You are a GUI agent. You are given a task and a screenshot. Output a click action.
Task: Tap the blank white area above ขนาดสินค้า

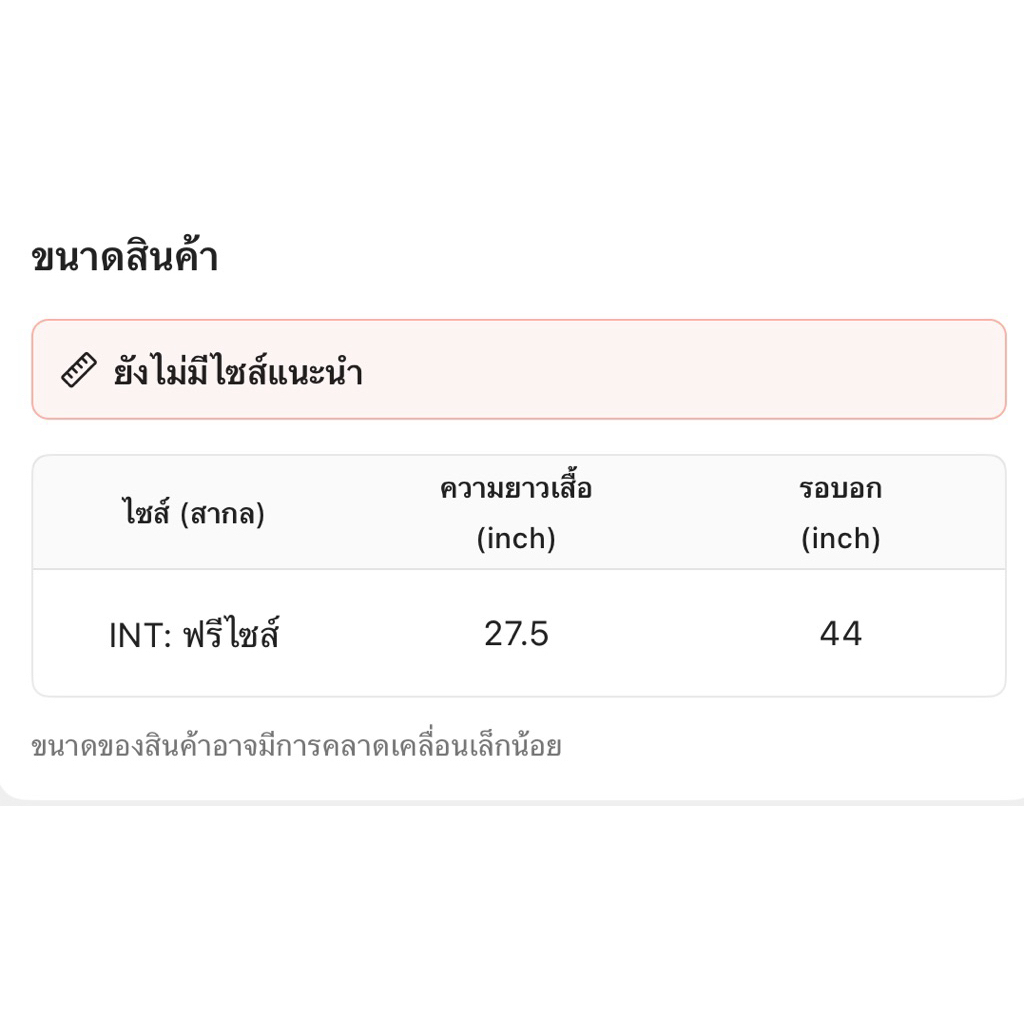[x=512, y=120]
